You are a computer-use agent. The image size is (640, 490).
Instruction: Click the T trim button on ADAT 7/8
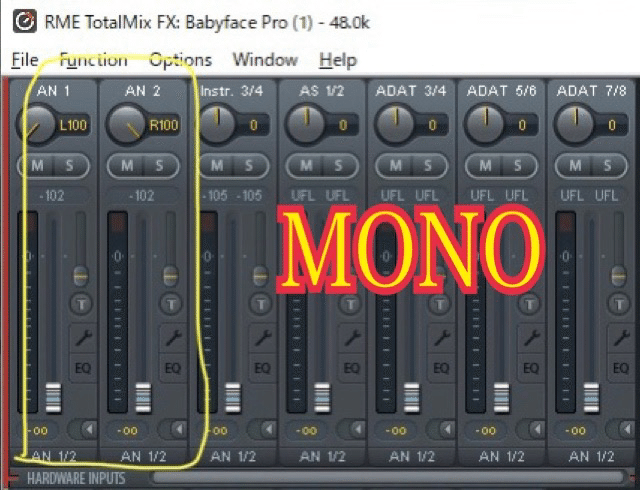coord(619,304)
